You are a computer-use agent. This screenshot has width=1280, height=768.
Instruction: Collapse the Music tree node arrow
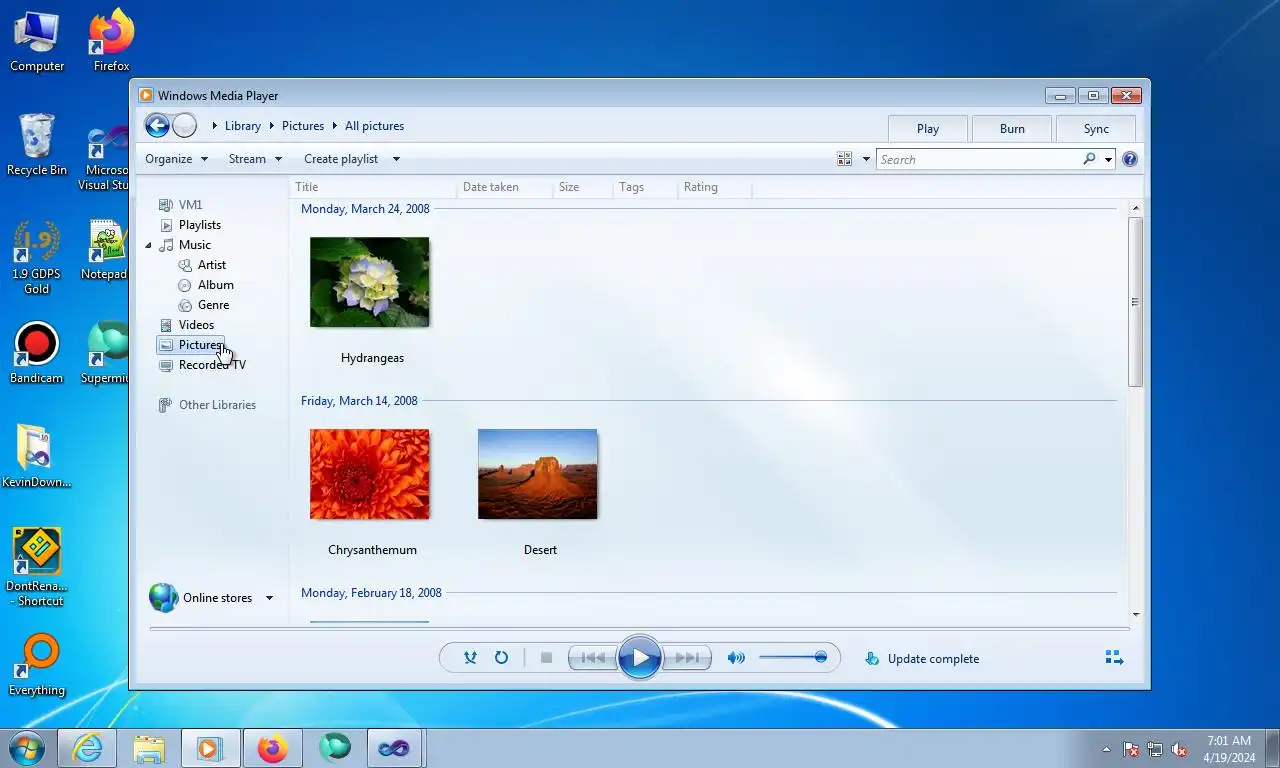[149, 245]
